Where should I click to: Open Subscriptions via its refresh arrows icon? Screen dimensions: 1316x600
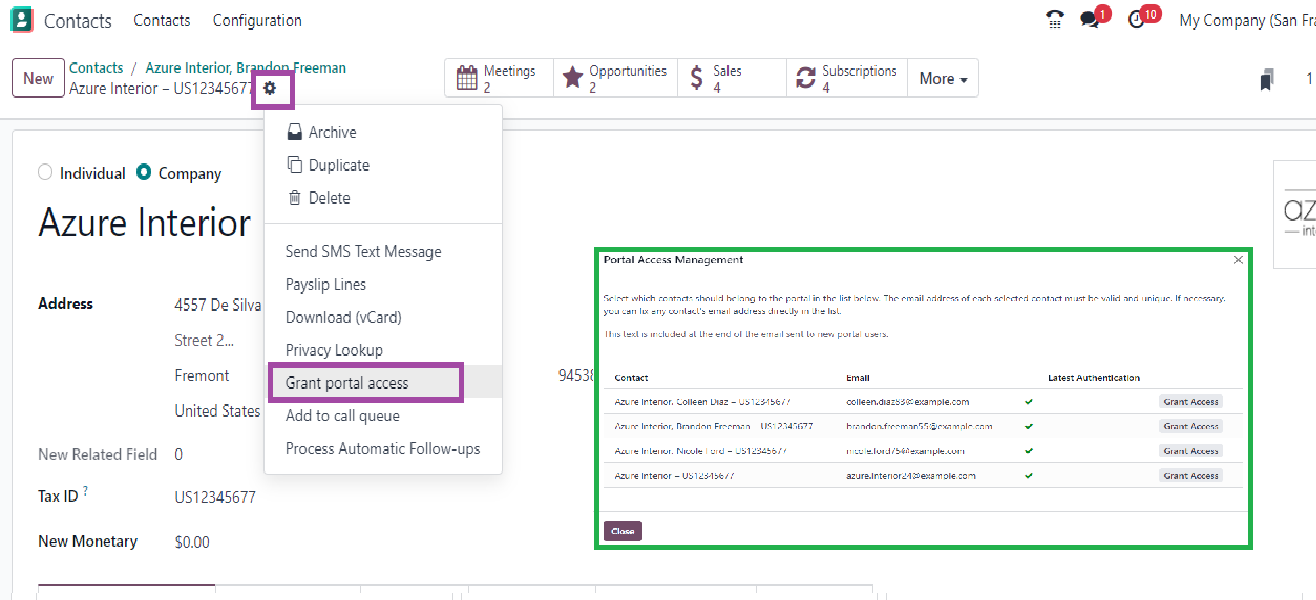coord(805,78)
